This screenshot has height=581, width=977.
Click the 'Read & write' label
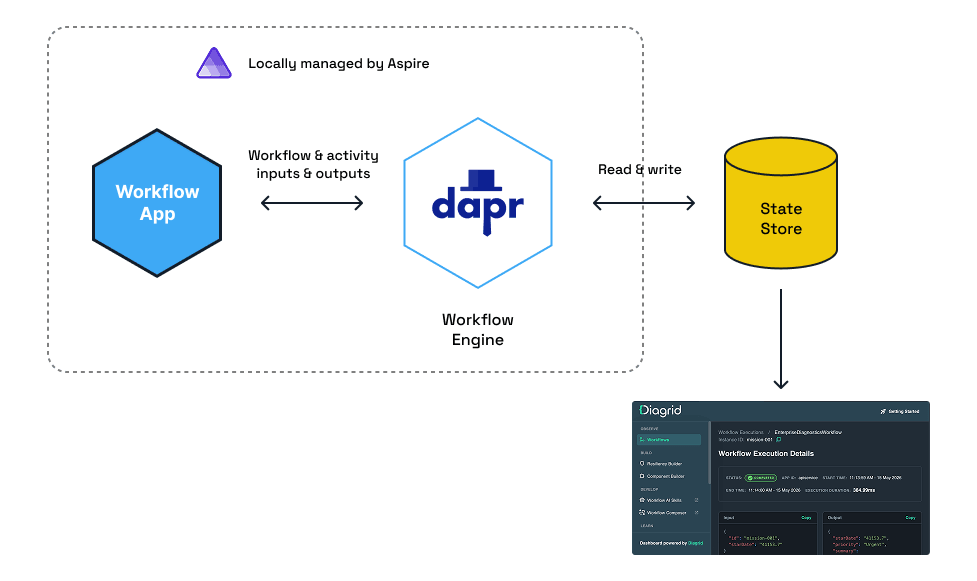tap(640, 170)
